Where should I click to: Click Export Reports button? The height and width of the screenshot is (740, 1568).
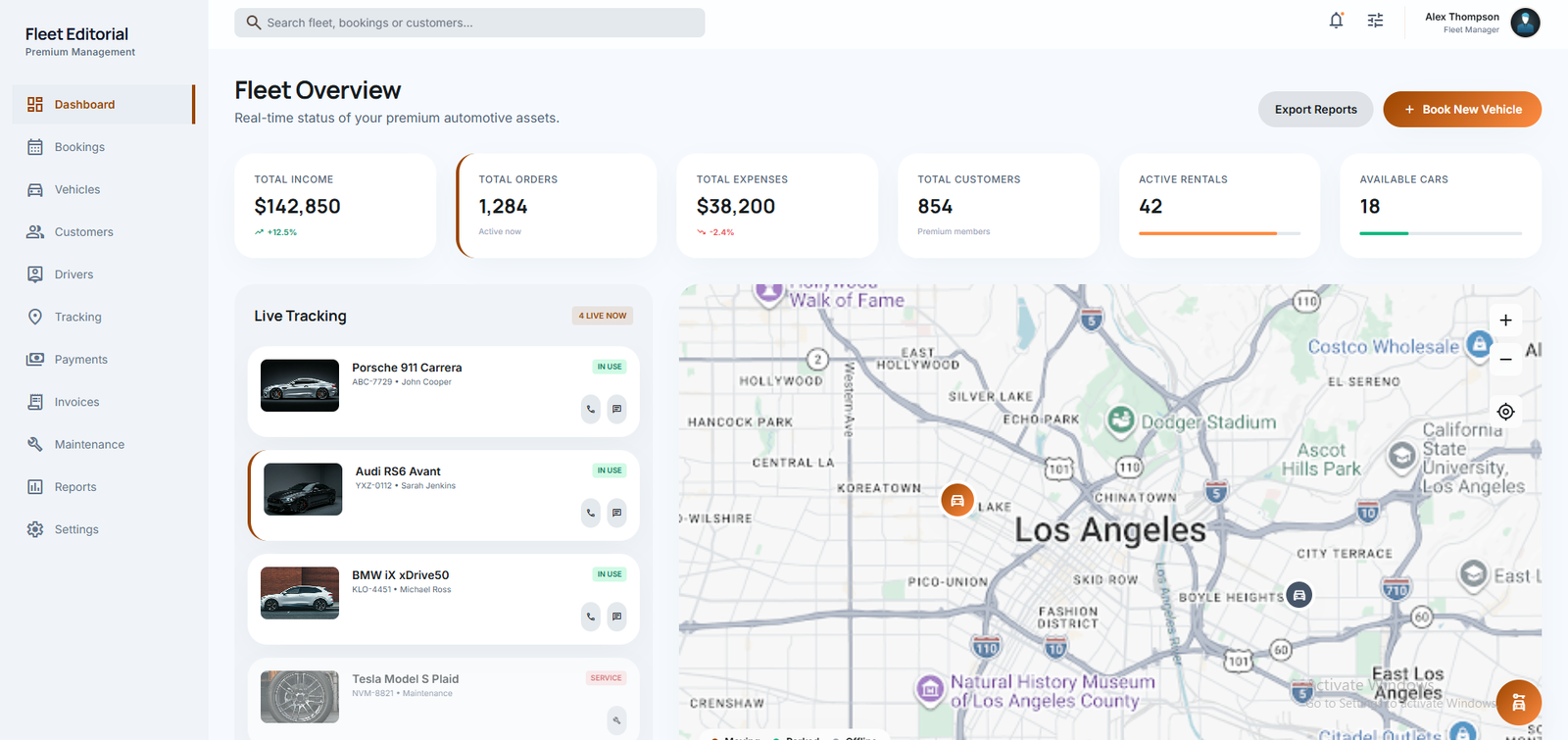click(x=1315, y=110)
